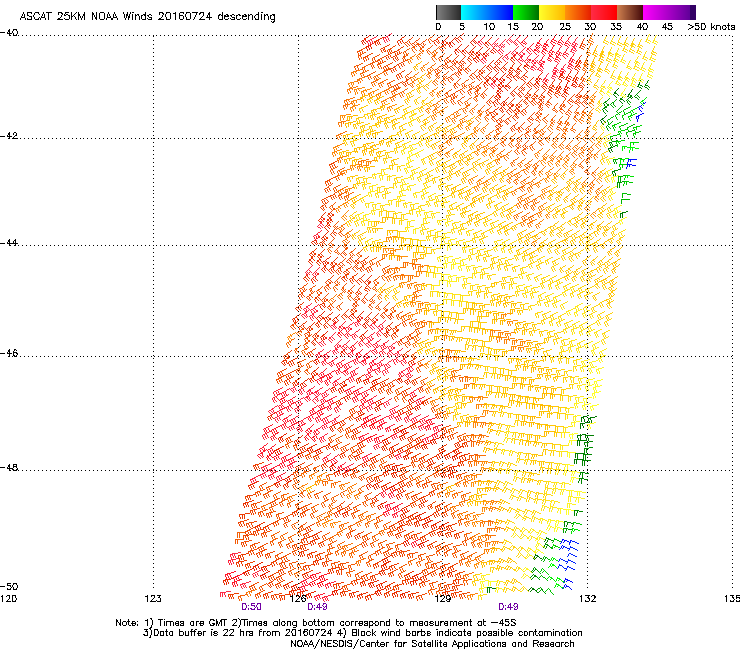Select the yellow 20-25 knots color bar segment
This screenshot has height=650, width=740.
552,12
